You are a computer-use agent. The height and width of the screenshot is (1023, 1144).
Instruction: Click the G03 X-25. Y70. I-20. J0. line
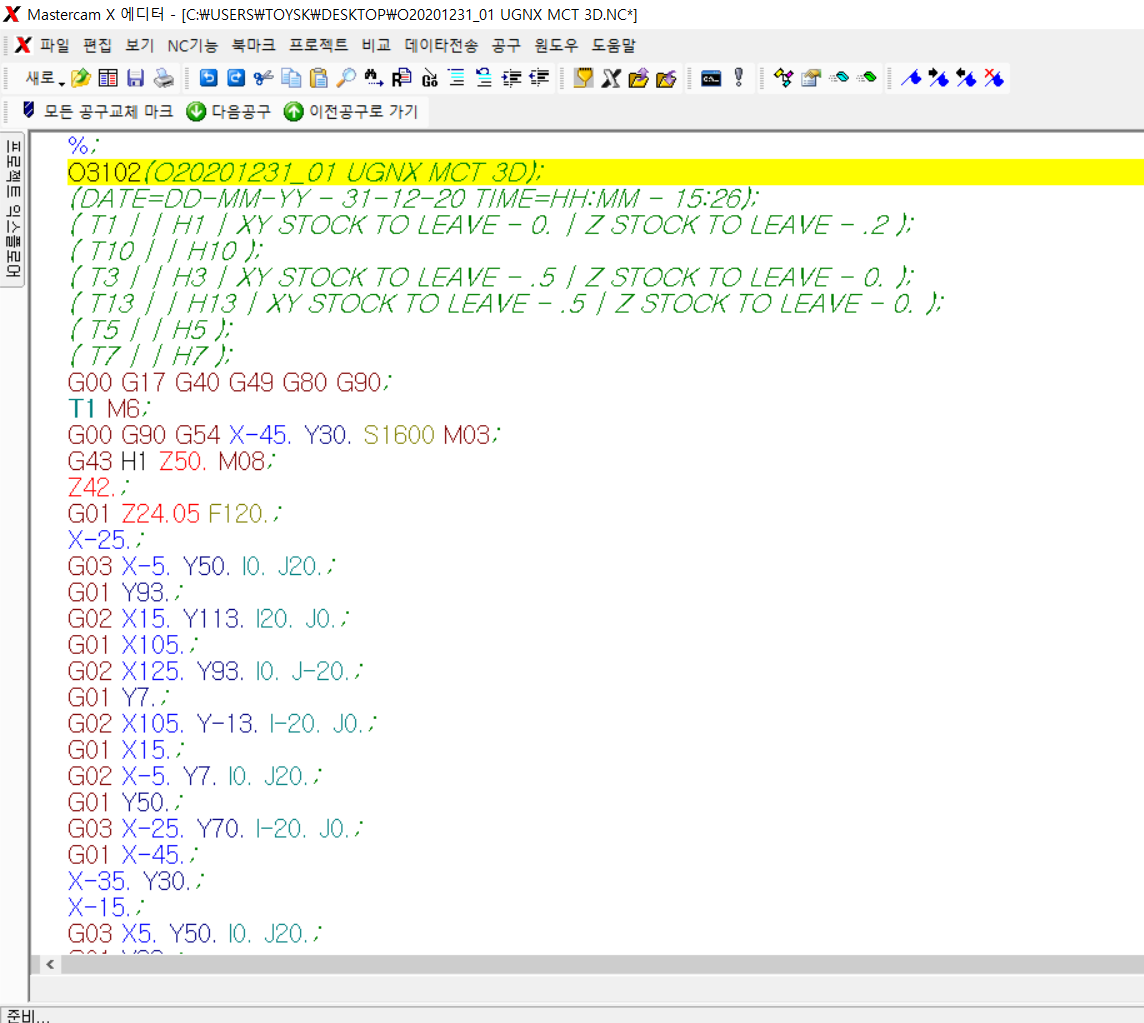click(214, 829)
